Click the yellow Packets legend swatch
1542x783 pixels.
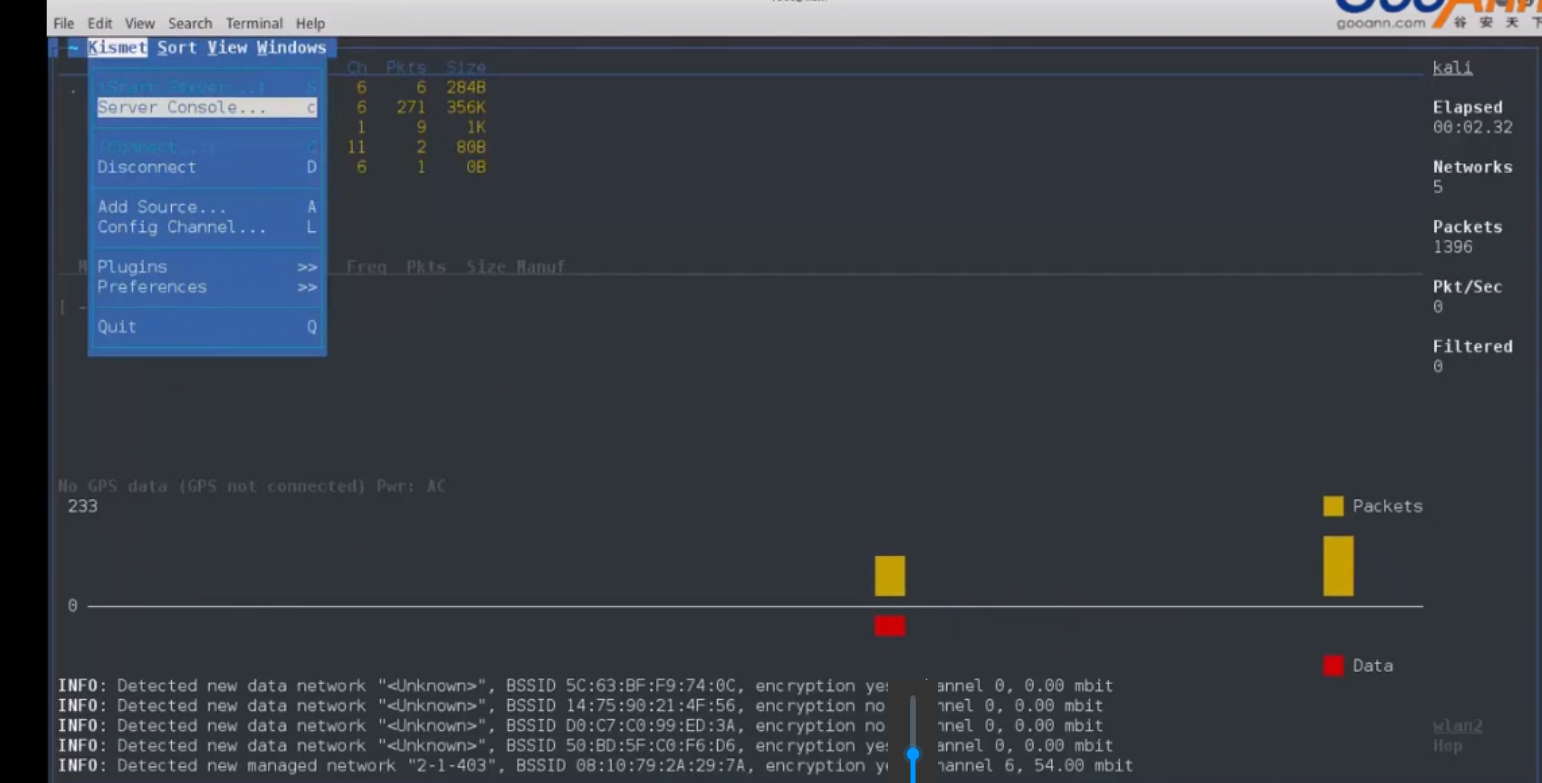(x=1333, y=506)
